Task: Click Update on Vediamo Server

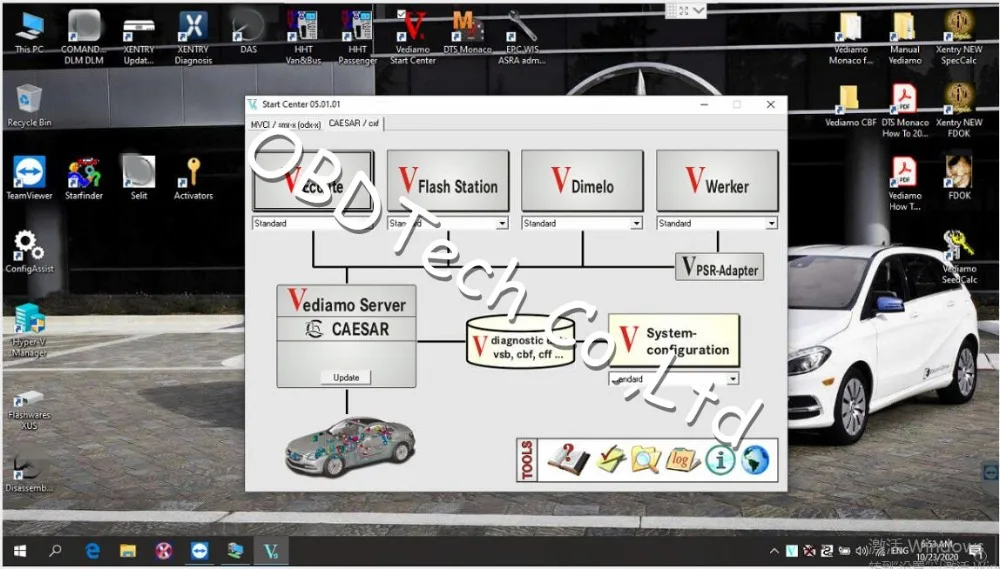Action: click(346, 378)
